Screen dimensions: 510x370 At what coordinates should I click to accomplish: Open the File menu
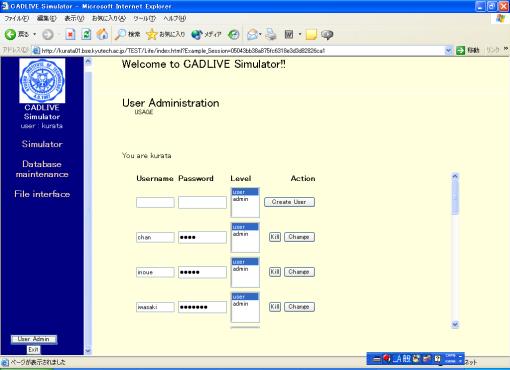point(16,19)
